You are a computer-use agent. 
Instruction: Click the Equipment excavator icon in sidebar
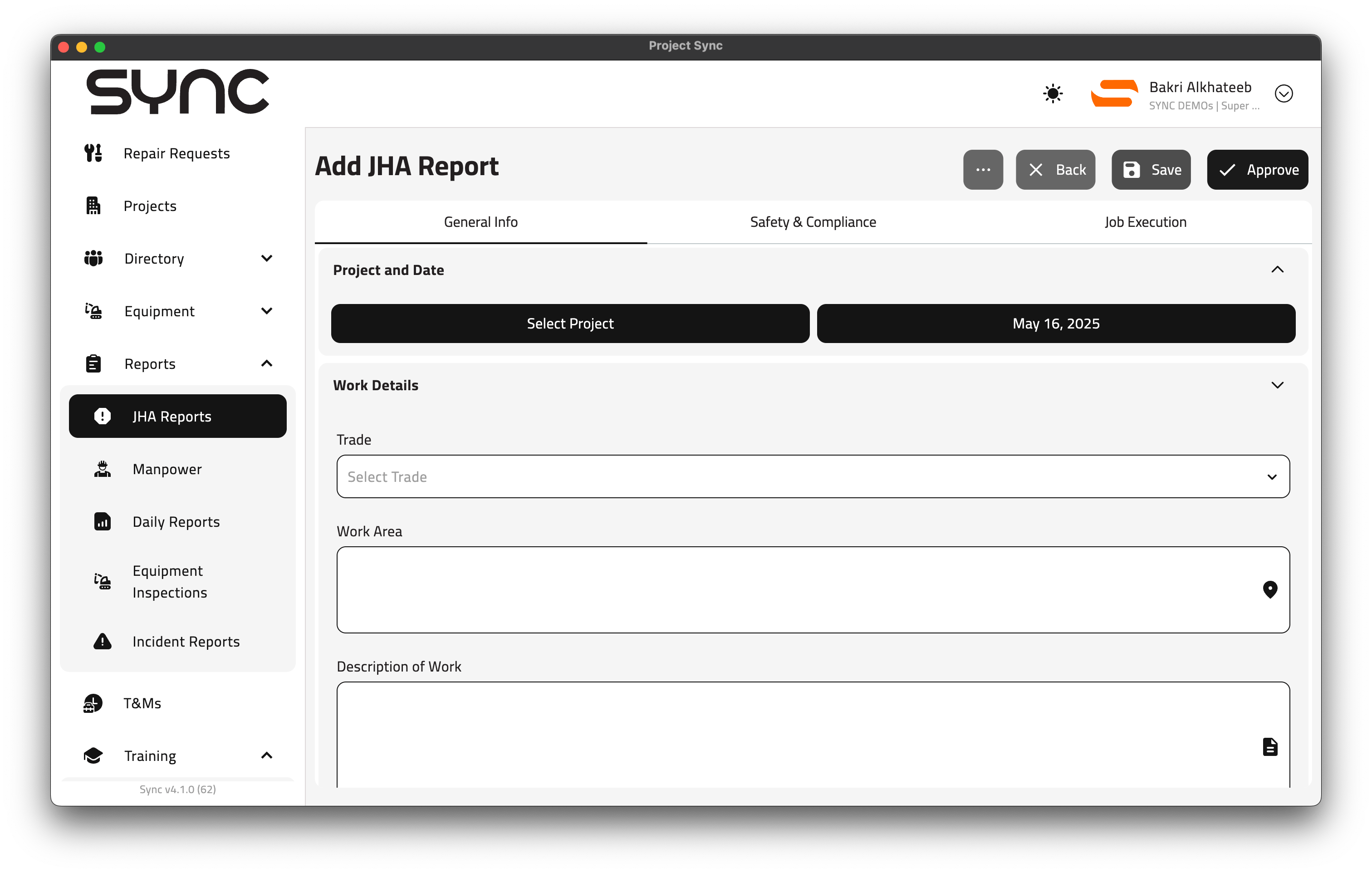[93, 311]
